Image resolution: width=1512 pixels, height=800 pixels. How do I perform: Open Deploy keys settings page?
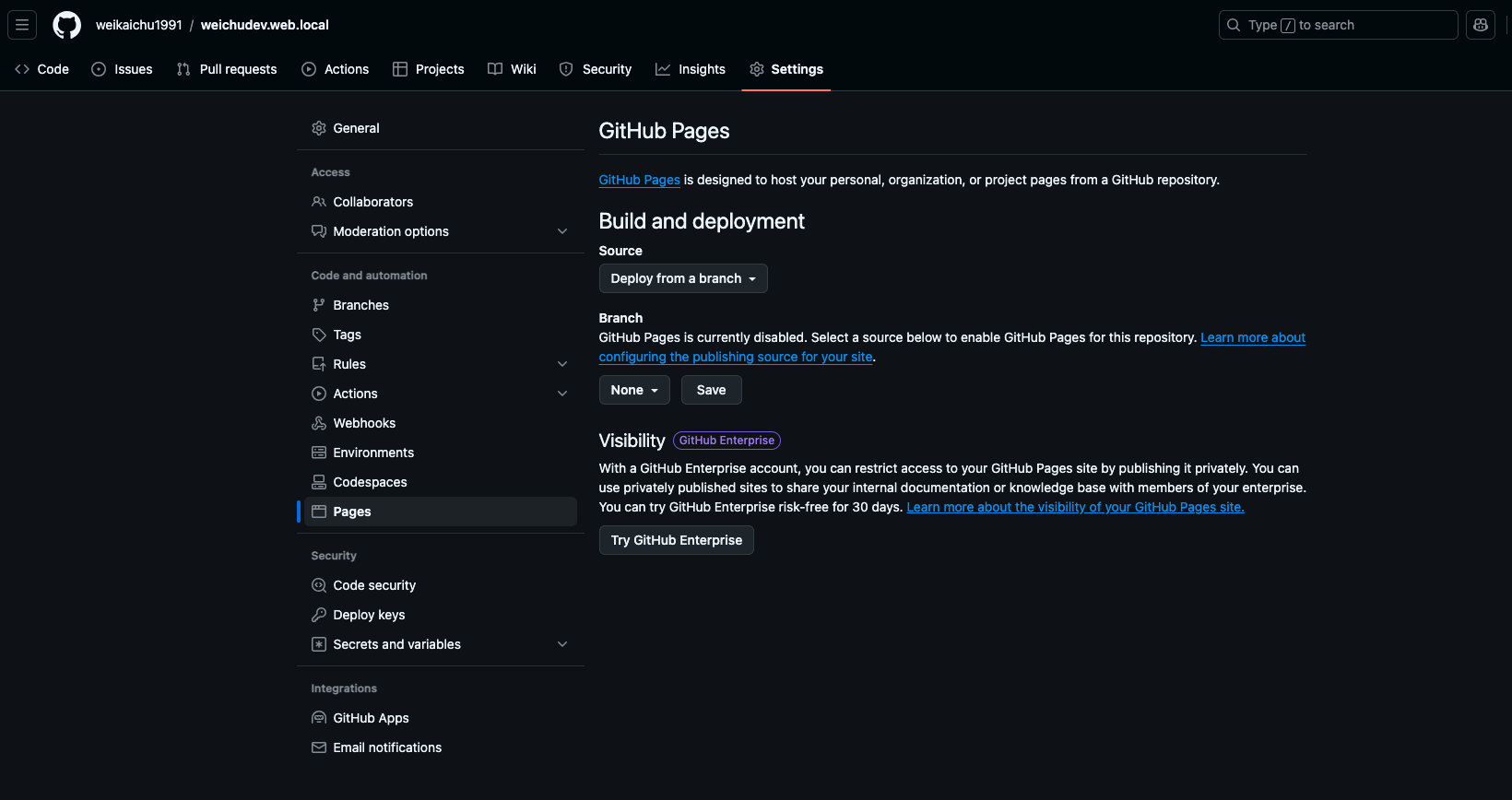point(441,615)
